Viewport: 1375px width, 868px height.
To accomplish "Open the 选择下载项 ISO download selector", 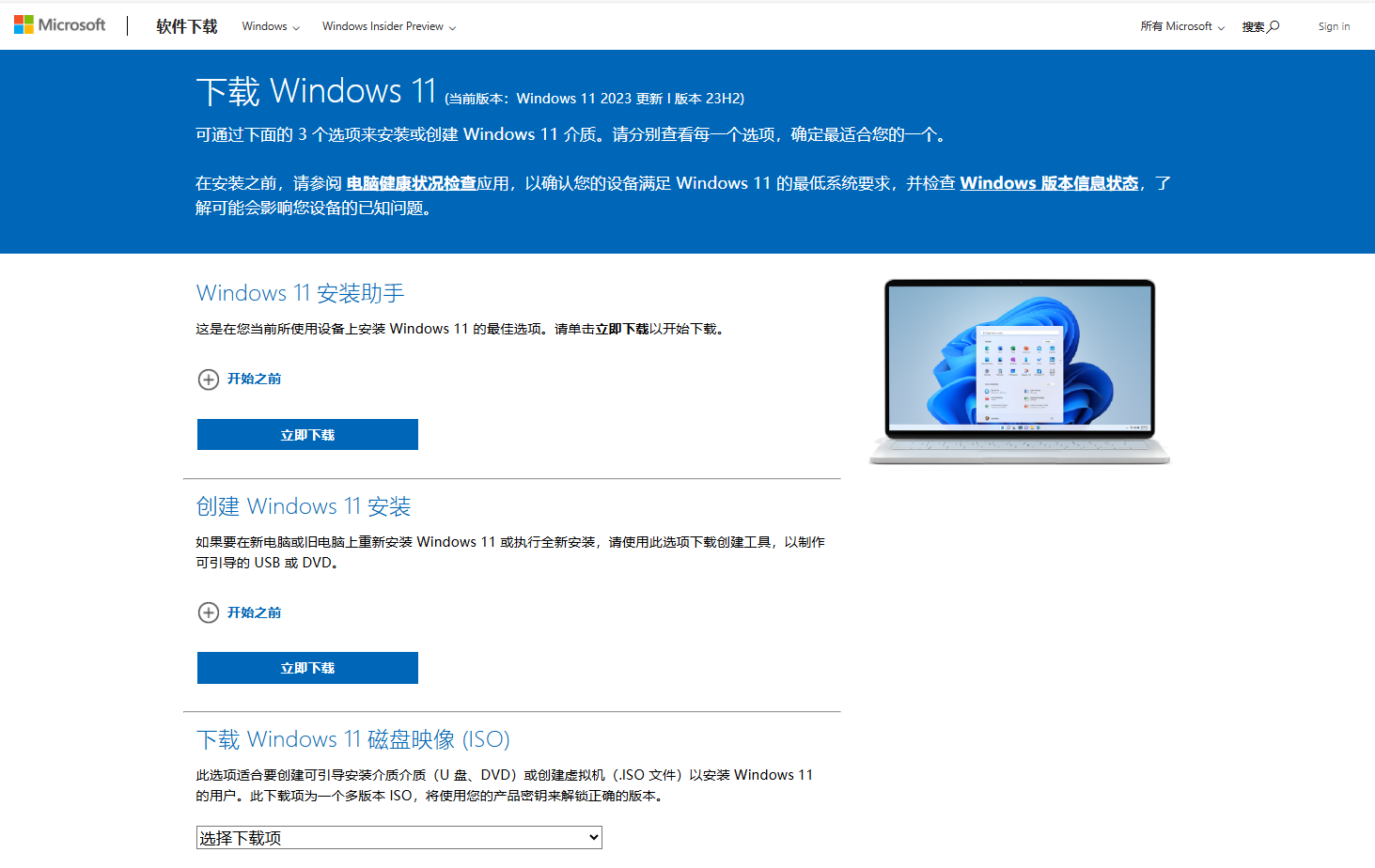I will pyautogui.click(x=398, y=837).
